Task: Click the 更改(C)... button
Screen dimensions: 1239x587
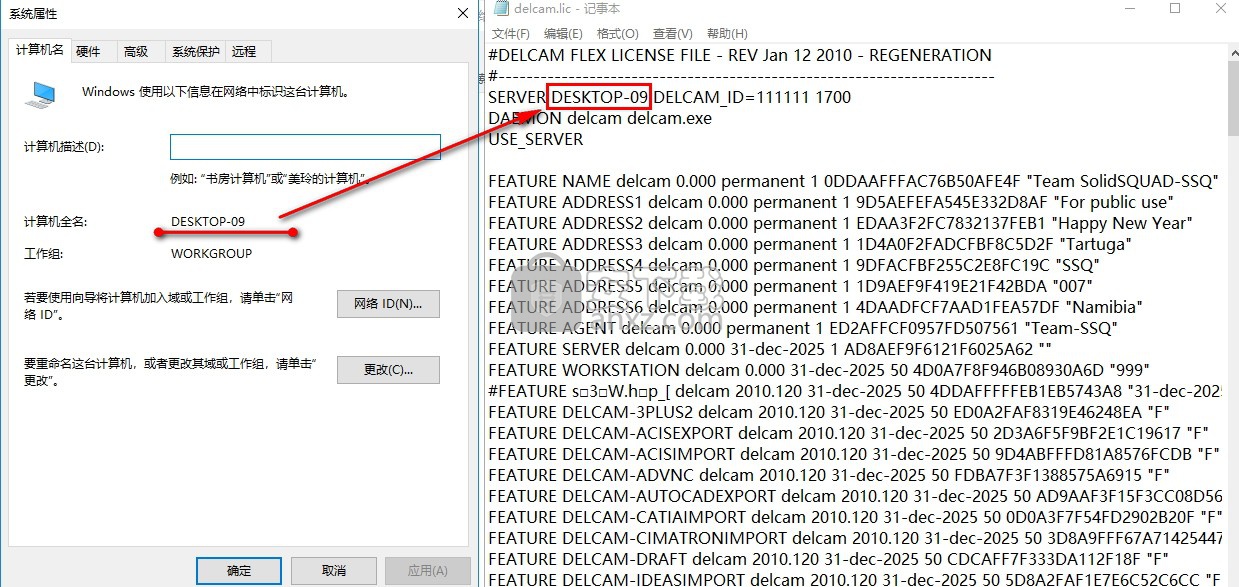Action: point(388,370)
